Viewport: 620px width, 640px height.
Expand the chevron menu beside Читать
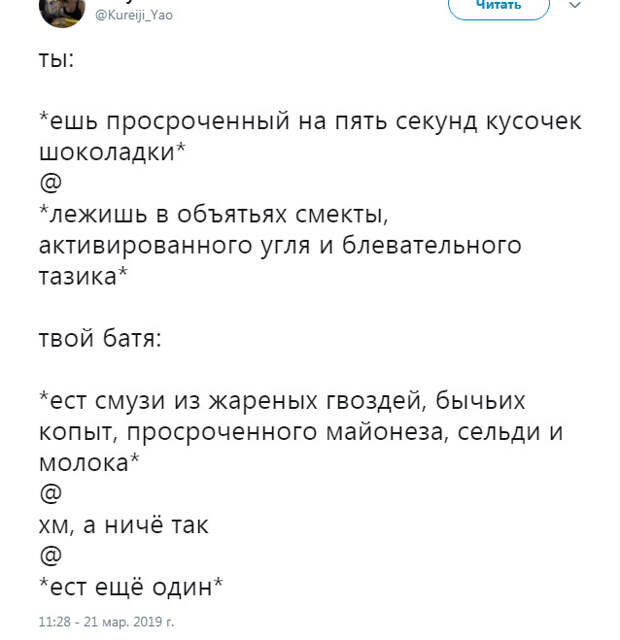[575, 6]
